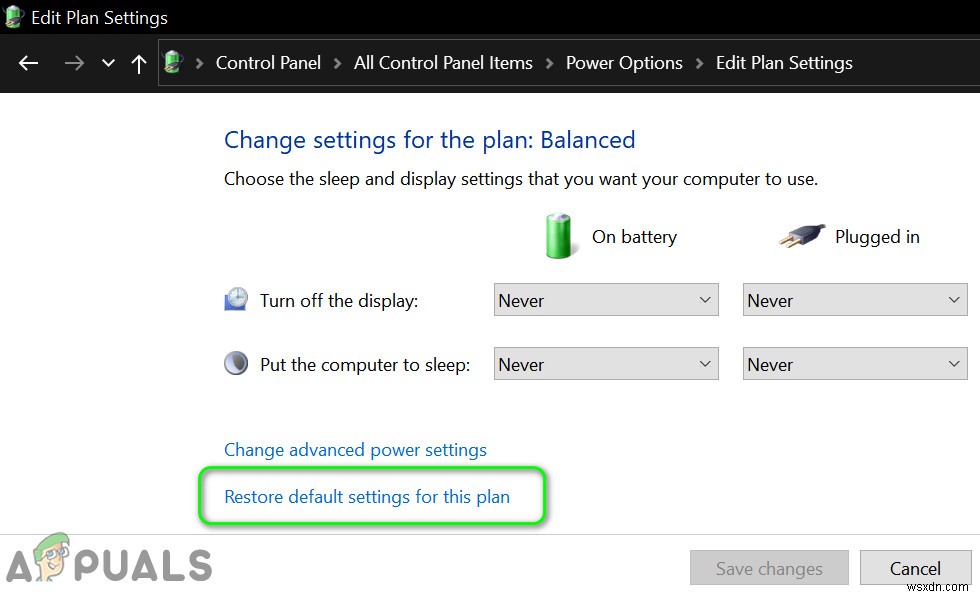The image size is (980, 597).
Task: Click the Edit Plan Settings title bar icon
Action: coord(14,17)
